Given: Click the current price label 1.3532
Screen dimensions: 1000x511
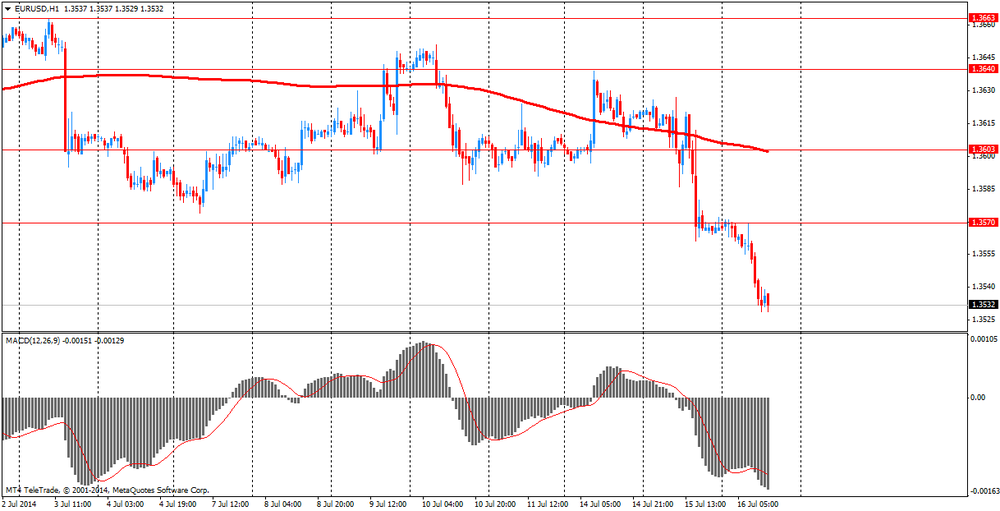Looking at the screenshot, I should [982, 305].
